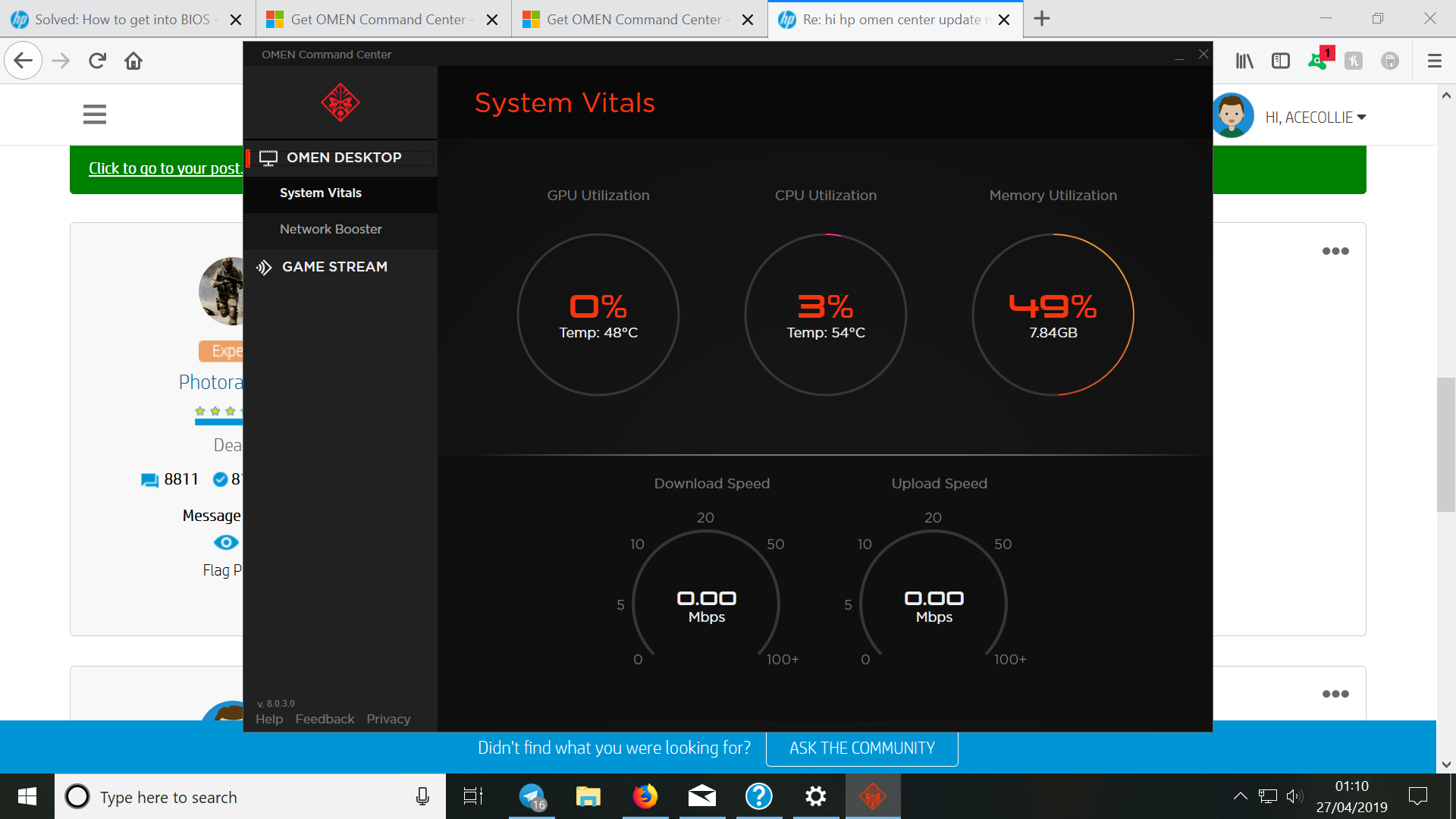Viewport: 1456px width, 819px height.
Task: Toggle the post visibility eye icon
Action: tap(225, 541)
